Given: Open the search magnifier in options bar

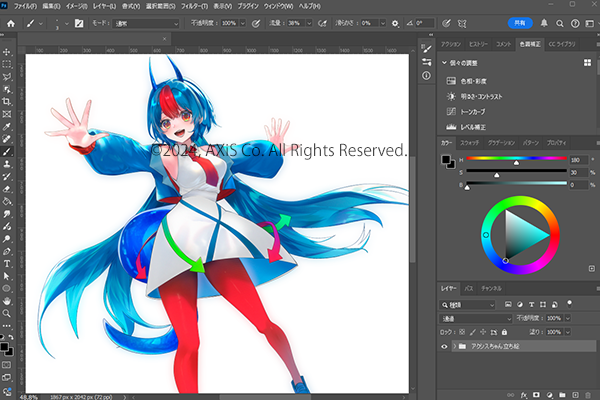Looking at the screenshot, I should (x=559, y=23).
